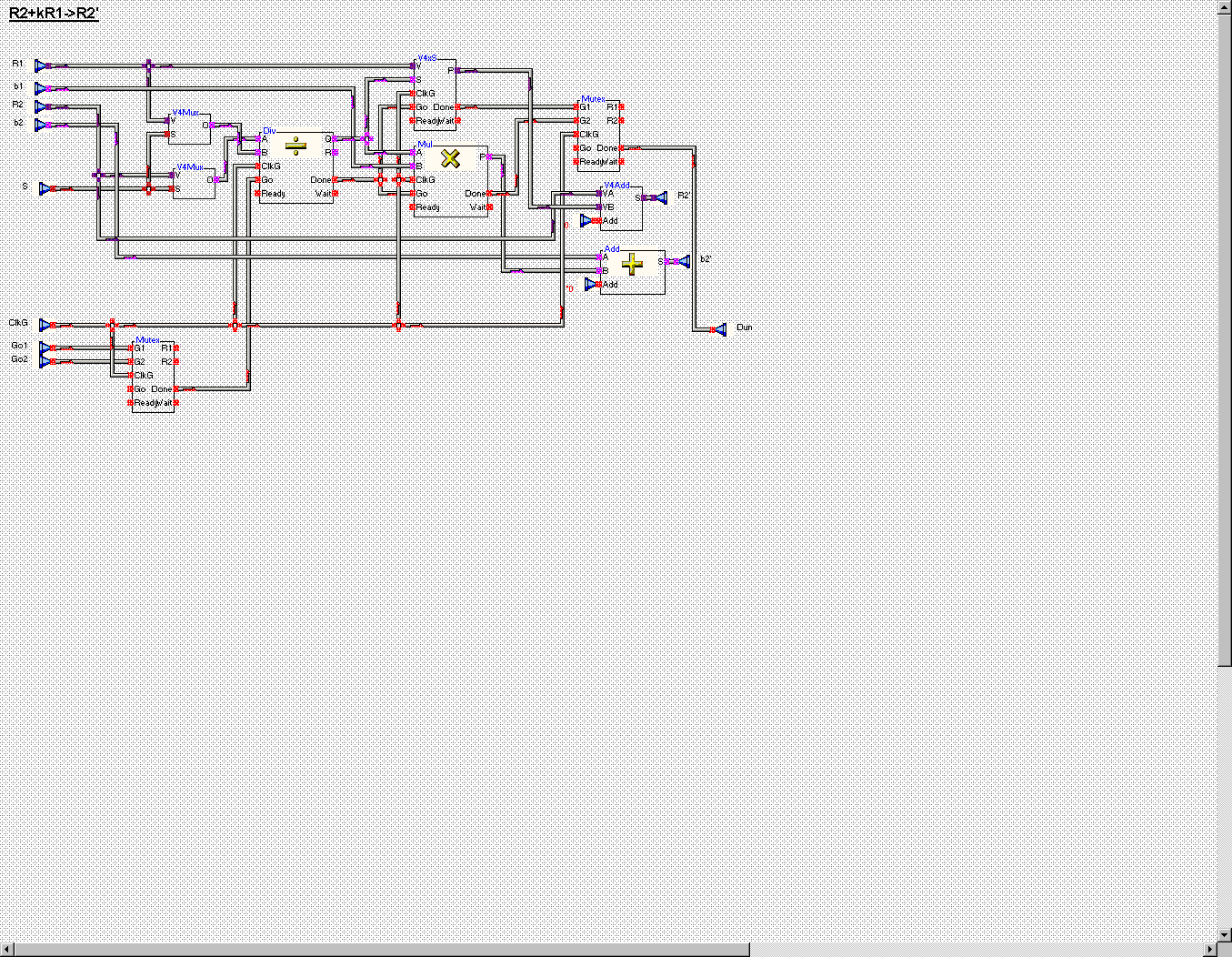Click the Done pin of lower Mutex
This screenshot has width=1232, height=957.
pos(176,389)
